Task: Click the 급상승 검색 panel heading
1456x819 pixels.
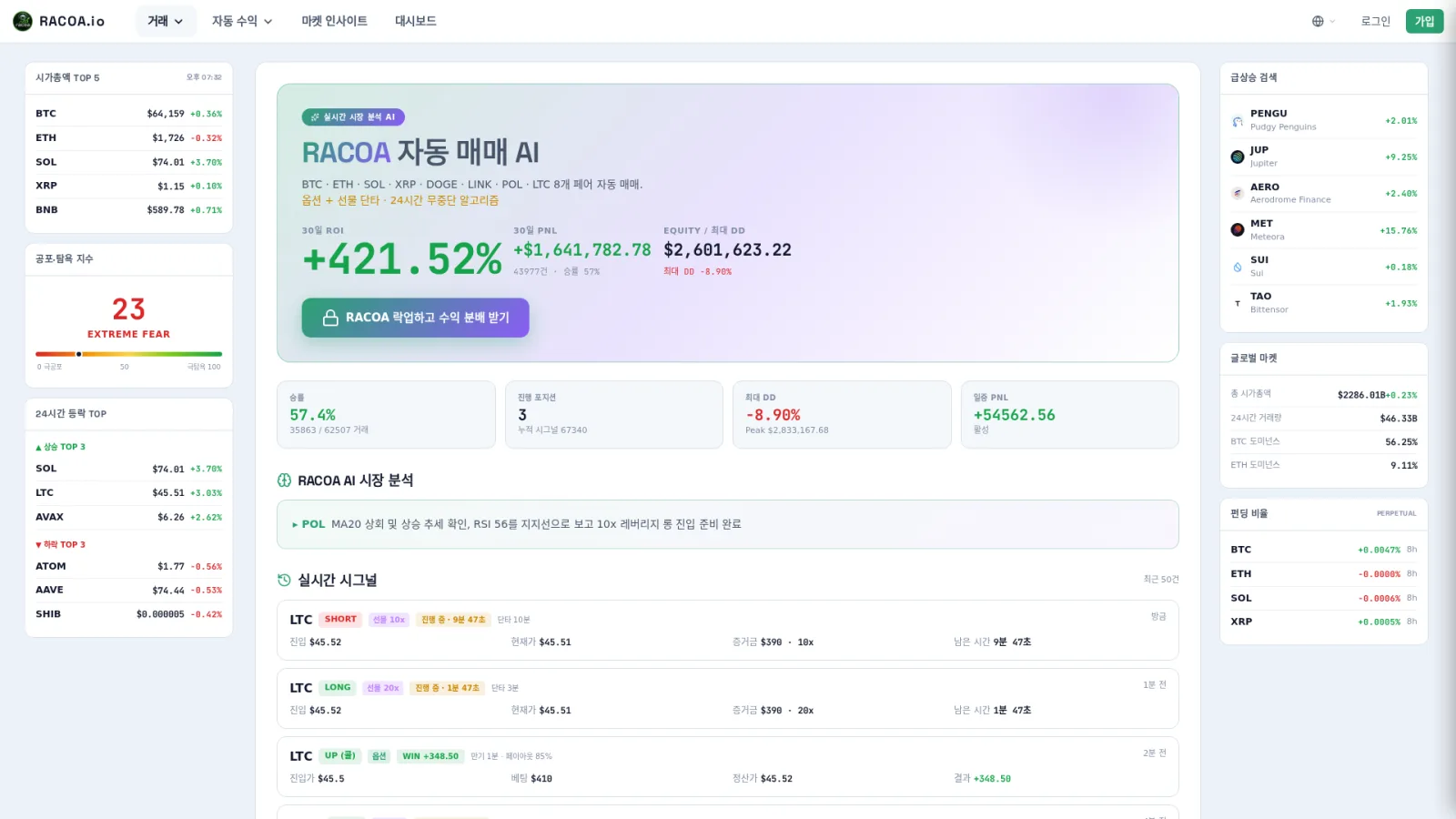Action: (1254, 77)
